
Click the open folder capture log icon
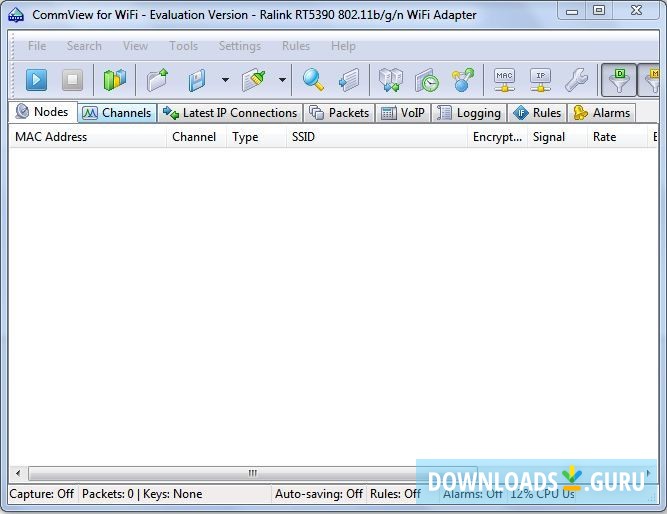tap(157, 80)
